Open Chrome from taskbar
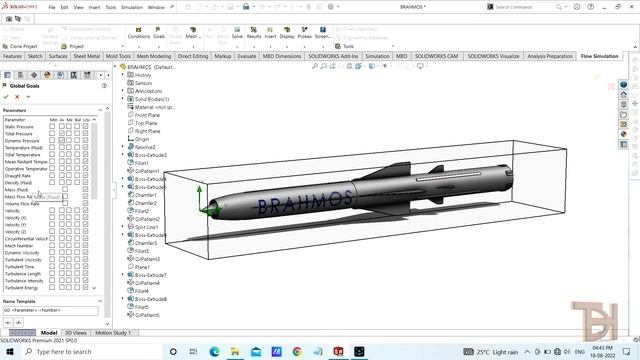Viewport: 640px width, 360px height. tap(297, 351)
